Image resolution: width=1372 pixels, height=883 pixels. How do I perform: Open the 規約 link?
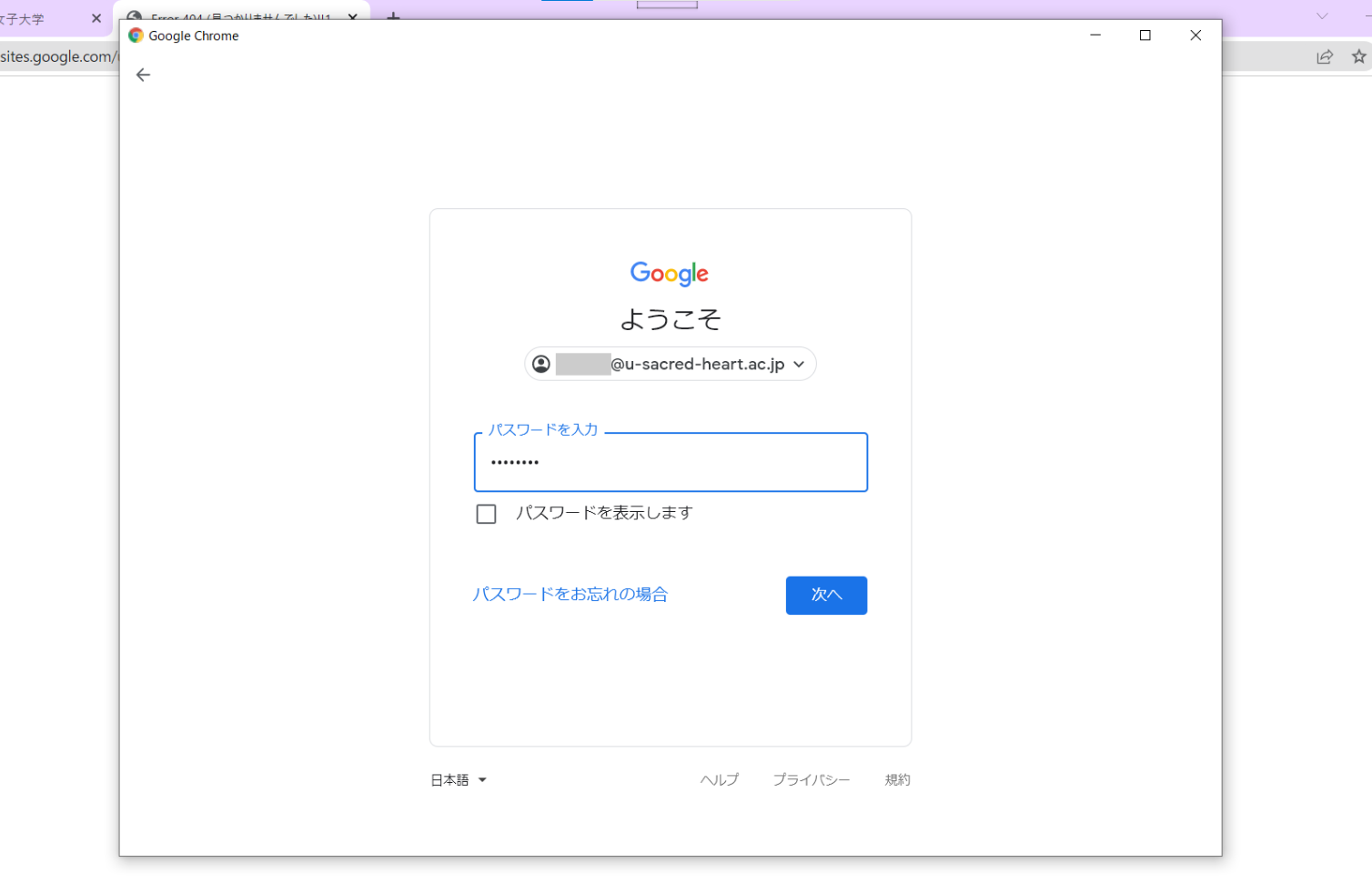click(897, 779)
